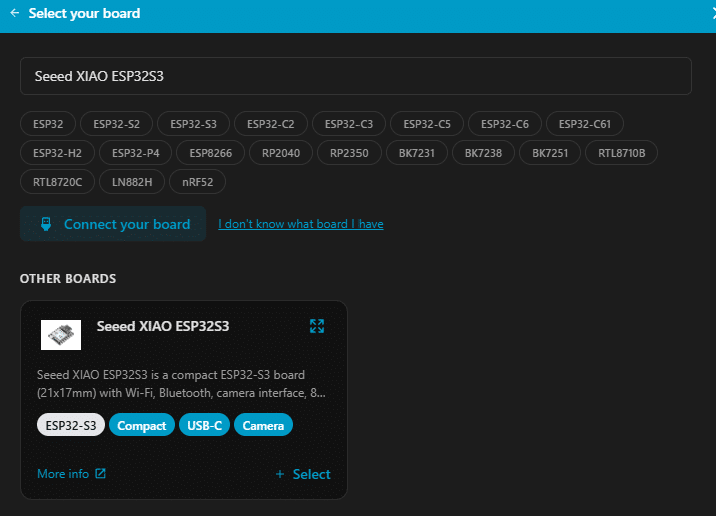The image size is (716, 516).
Task: Click the back arrow beside Select your board
Action: (x=15, y=13)
